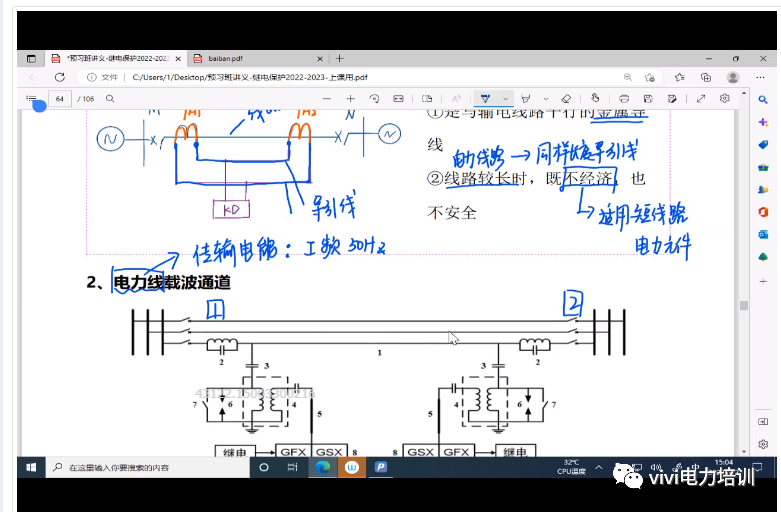
Task: Open the Windows Start menu
Action: (31, 468)
